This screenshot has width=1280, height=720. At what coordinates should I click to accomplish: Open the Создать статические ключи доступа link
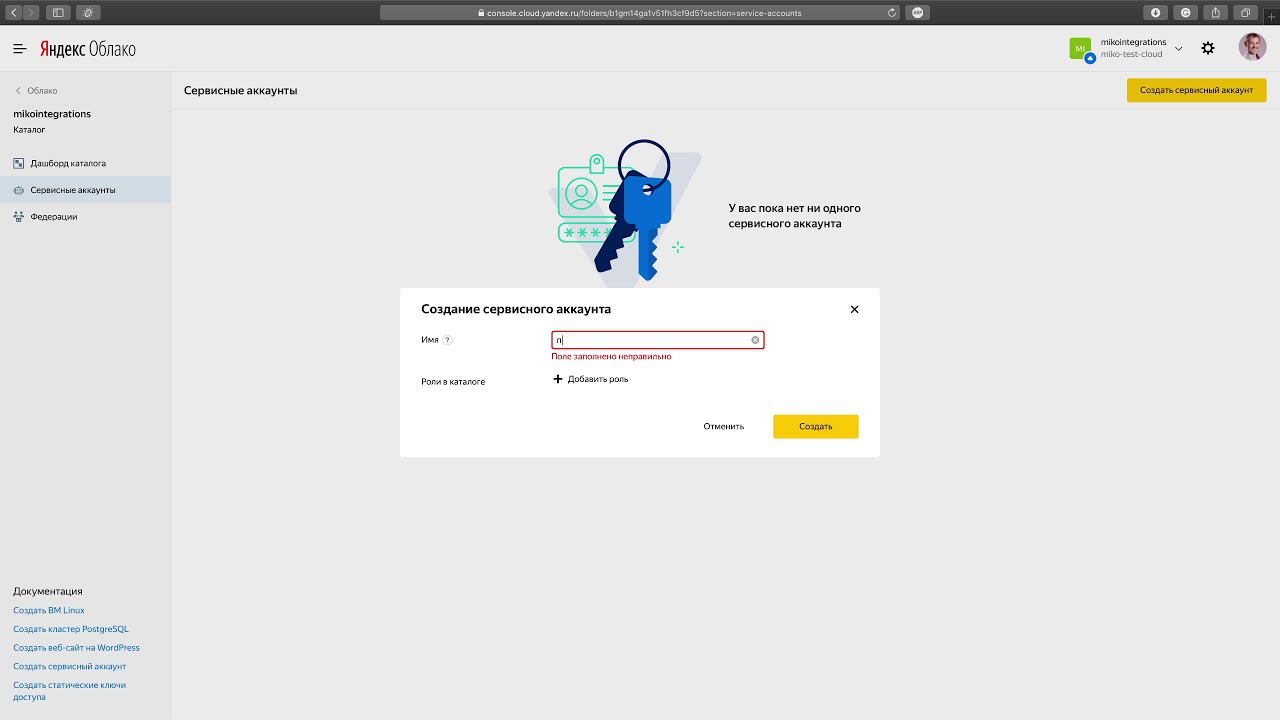point(69,691)
